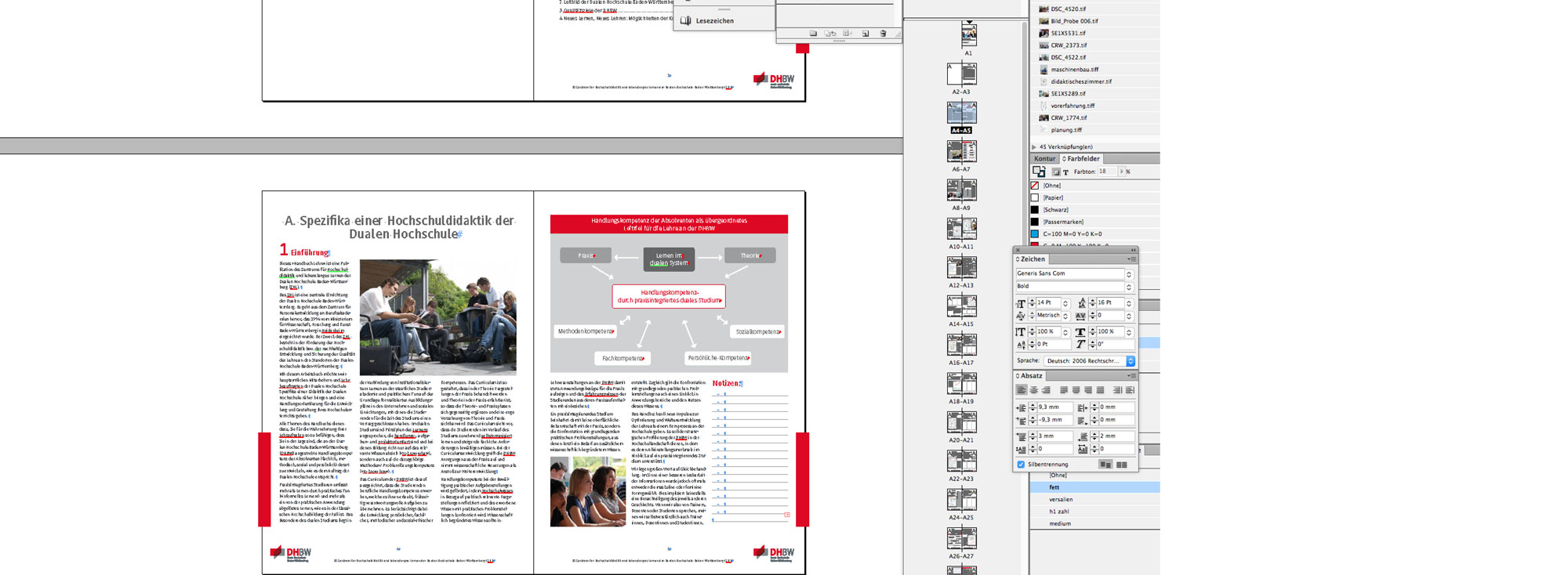This screenshot has width=1568, height=575.
Task: Click the new style group folder icon
Action: (x=813, y=34)
